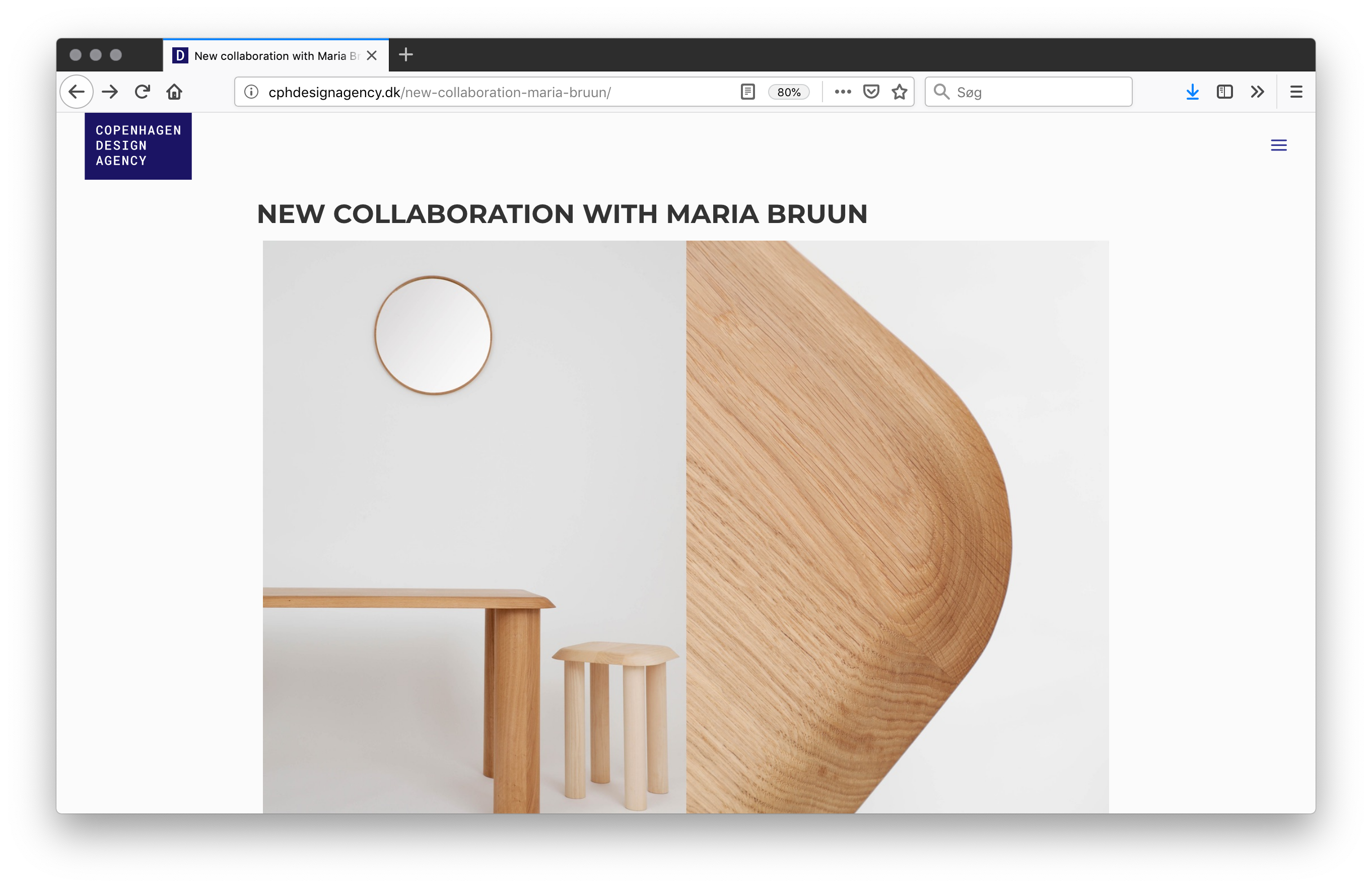The image size is (1372, 888).
Task: Open page actions three-dot menu
Action: point(843,92)
